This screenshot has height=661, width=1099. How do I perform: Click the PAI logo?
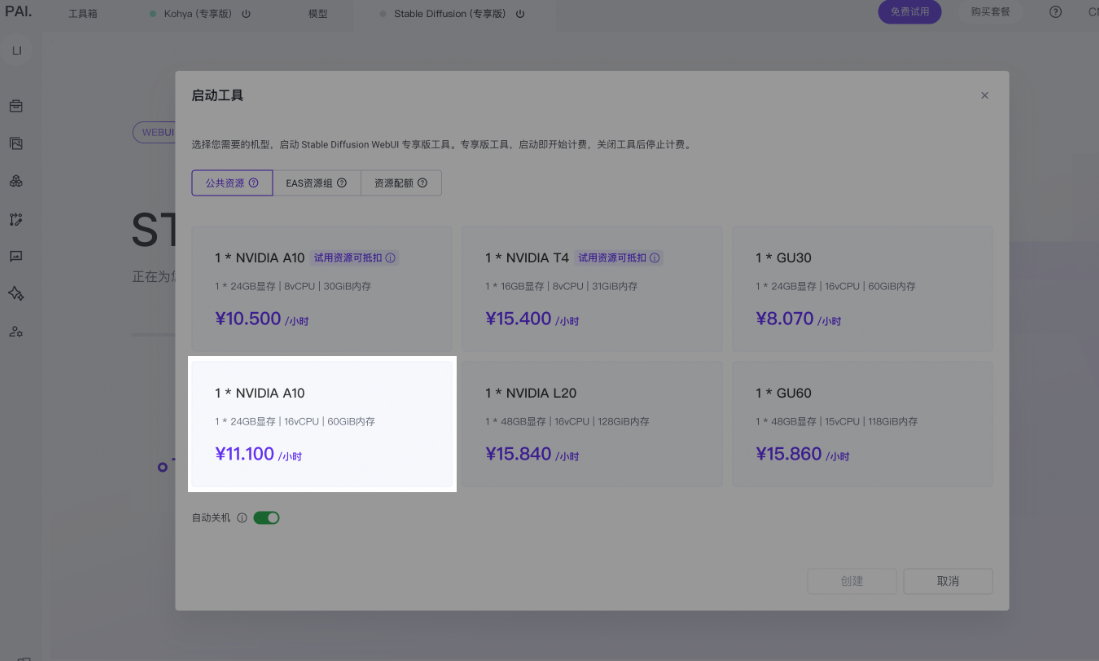[x=18, y=11]
